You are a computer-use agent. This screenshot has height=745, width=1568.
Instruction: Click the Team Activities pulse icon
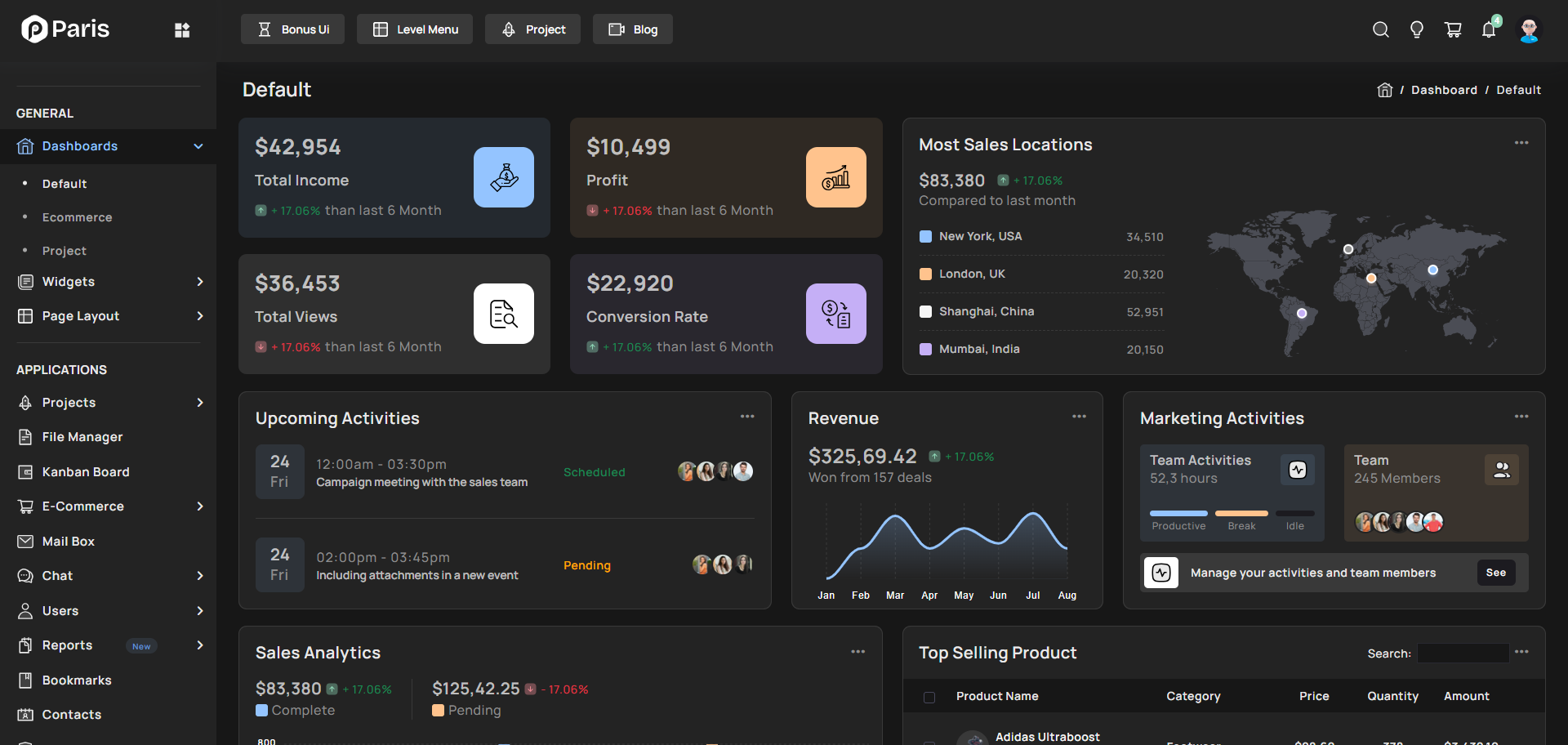tap(1297, 470)
